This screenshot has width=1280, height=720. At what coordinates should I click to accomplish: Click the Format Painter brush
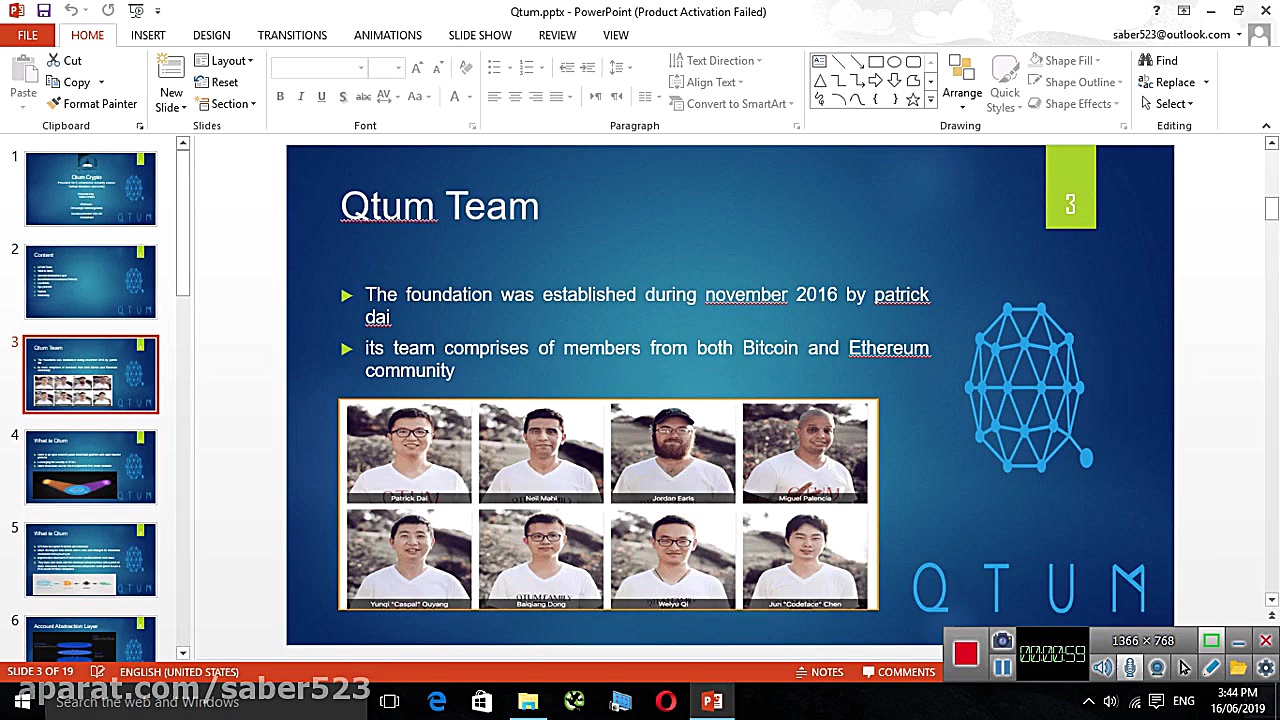[92, 104]
